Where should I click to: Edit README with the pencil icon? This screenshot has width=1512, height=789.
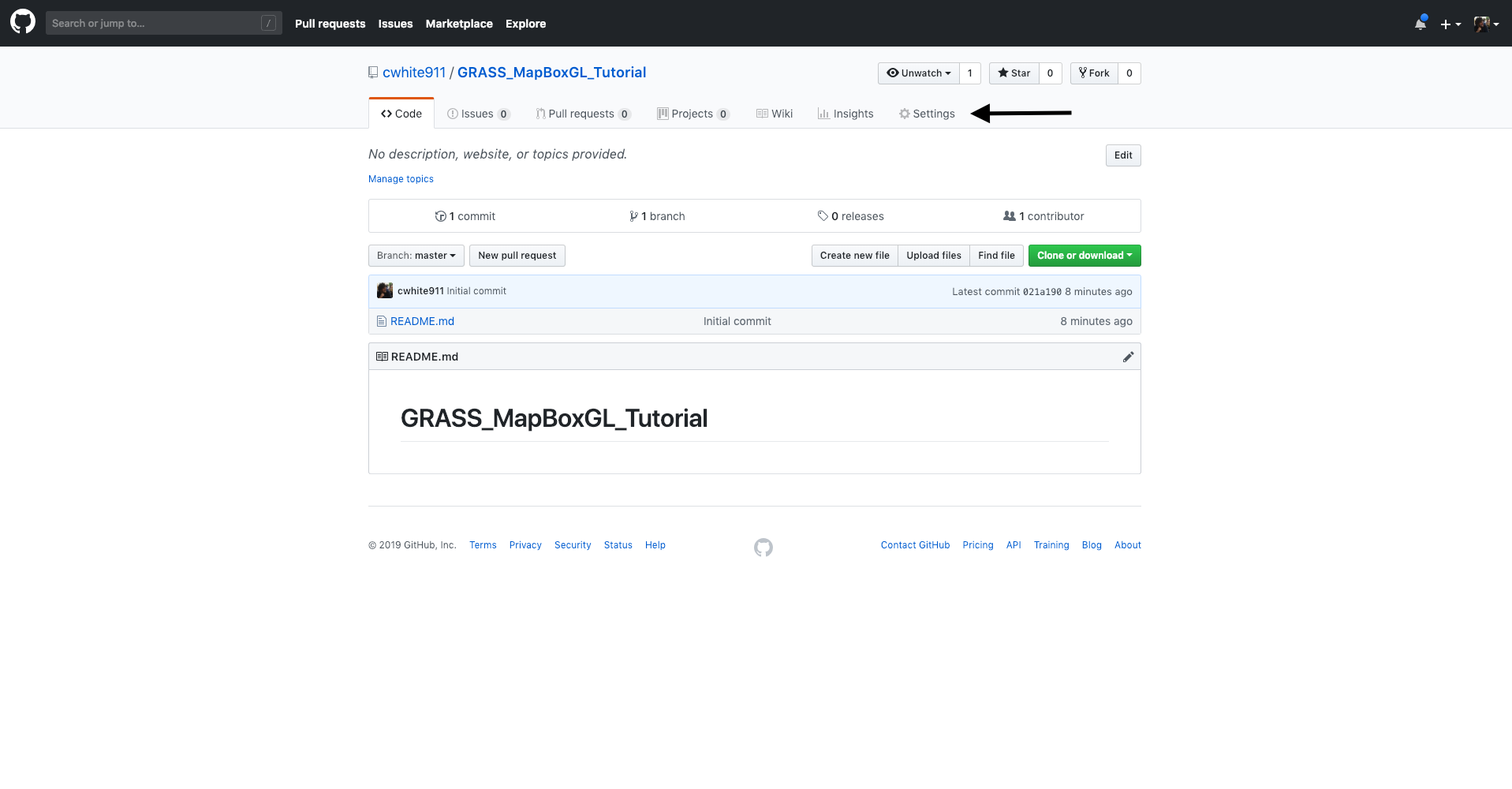pos(1129,357)
